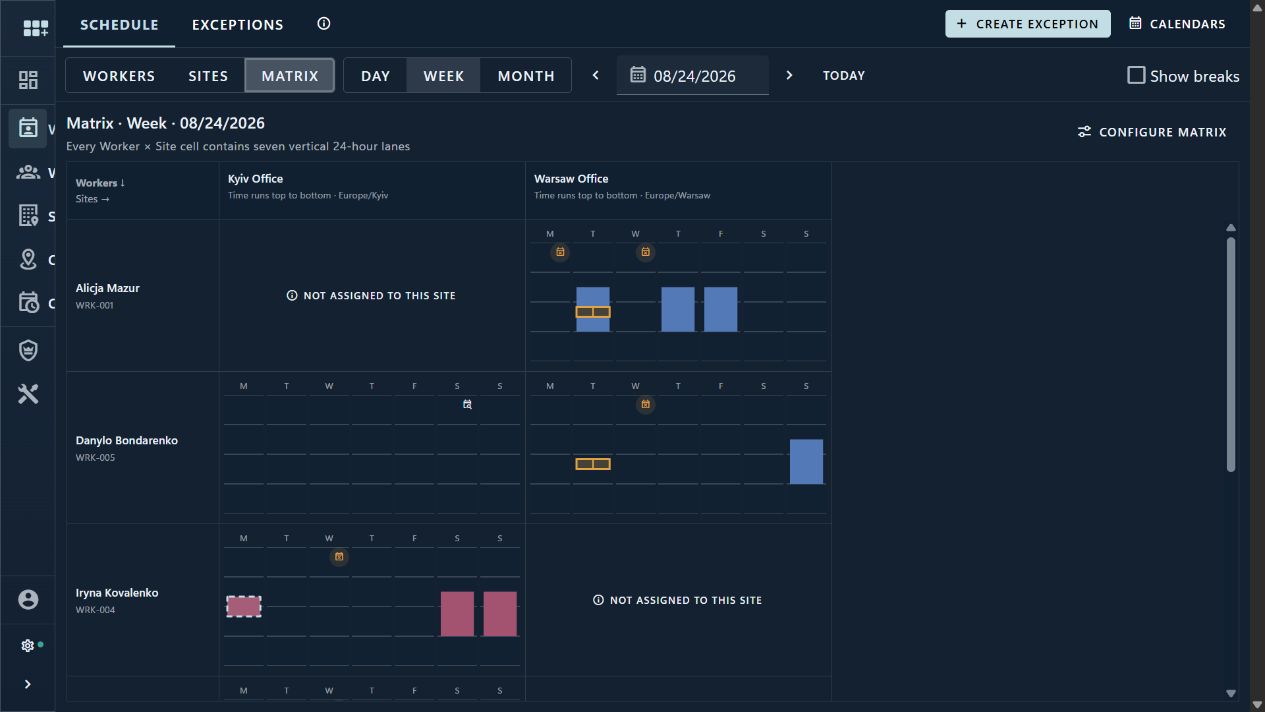Open Configure Matrix settings

pos(1152,132)
